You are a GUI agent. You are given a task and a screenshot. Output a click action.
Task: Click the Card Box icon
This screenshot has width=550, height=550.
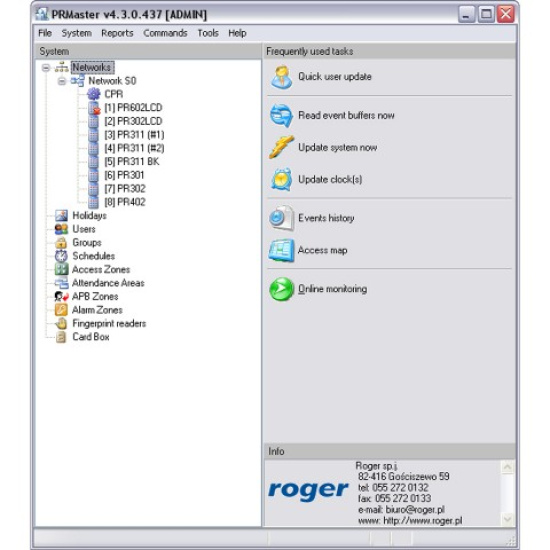pyautogui.click(x=61, y=337)
